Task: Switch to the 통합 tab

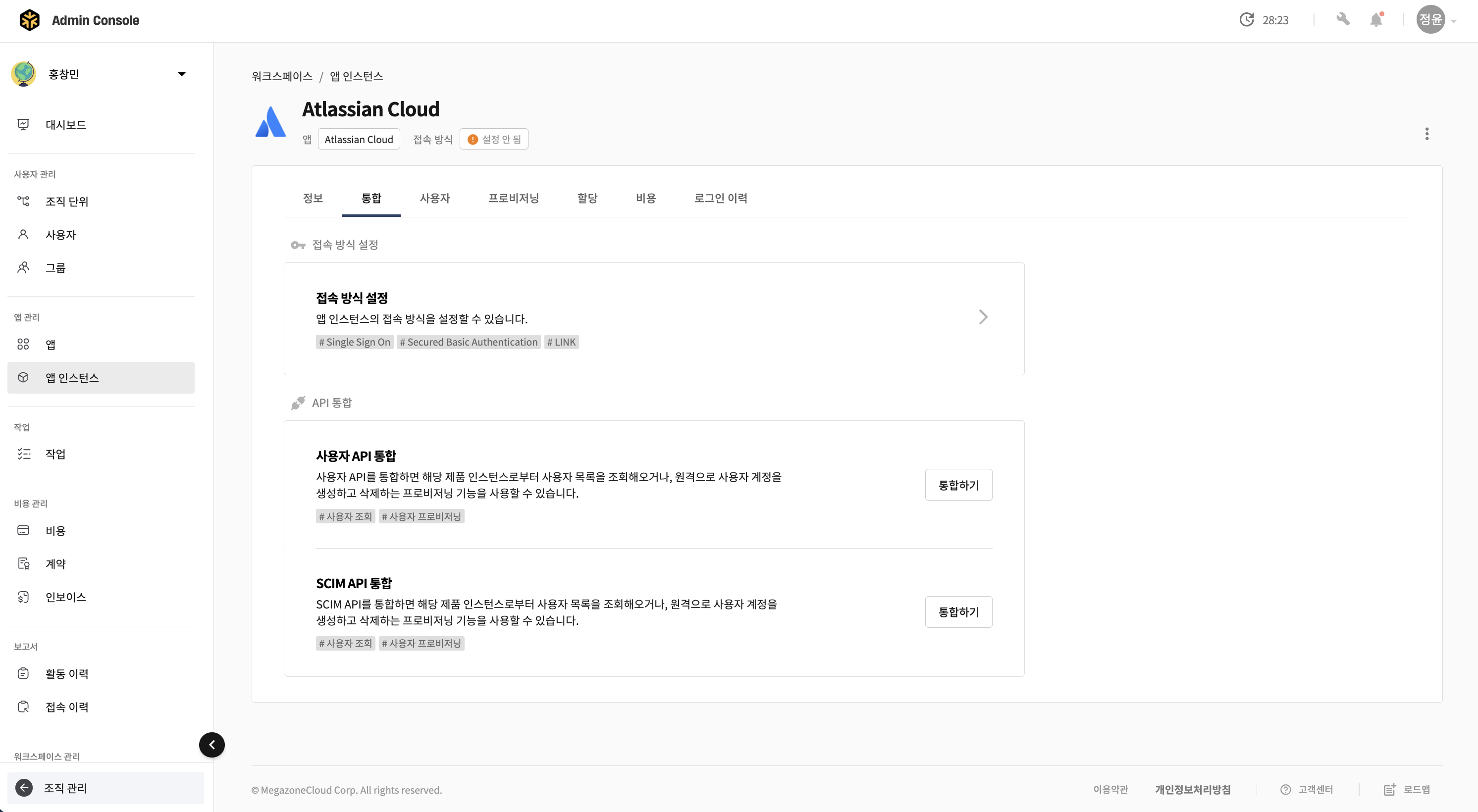Action: (371, 198)
